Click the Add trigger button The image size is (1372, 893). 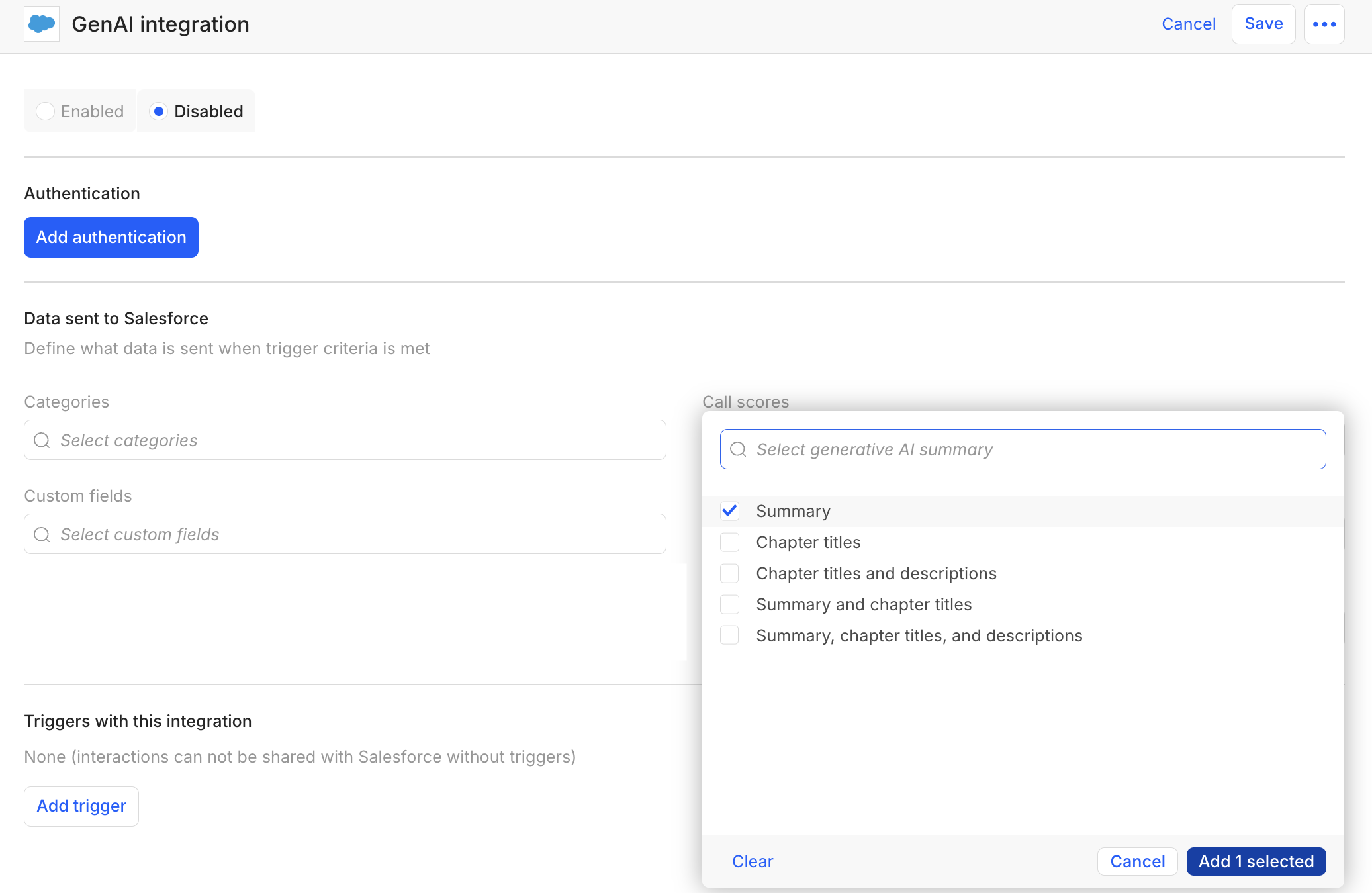click(81, 806)
